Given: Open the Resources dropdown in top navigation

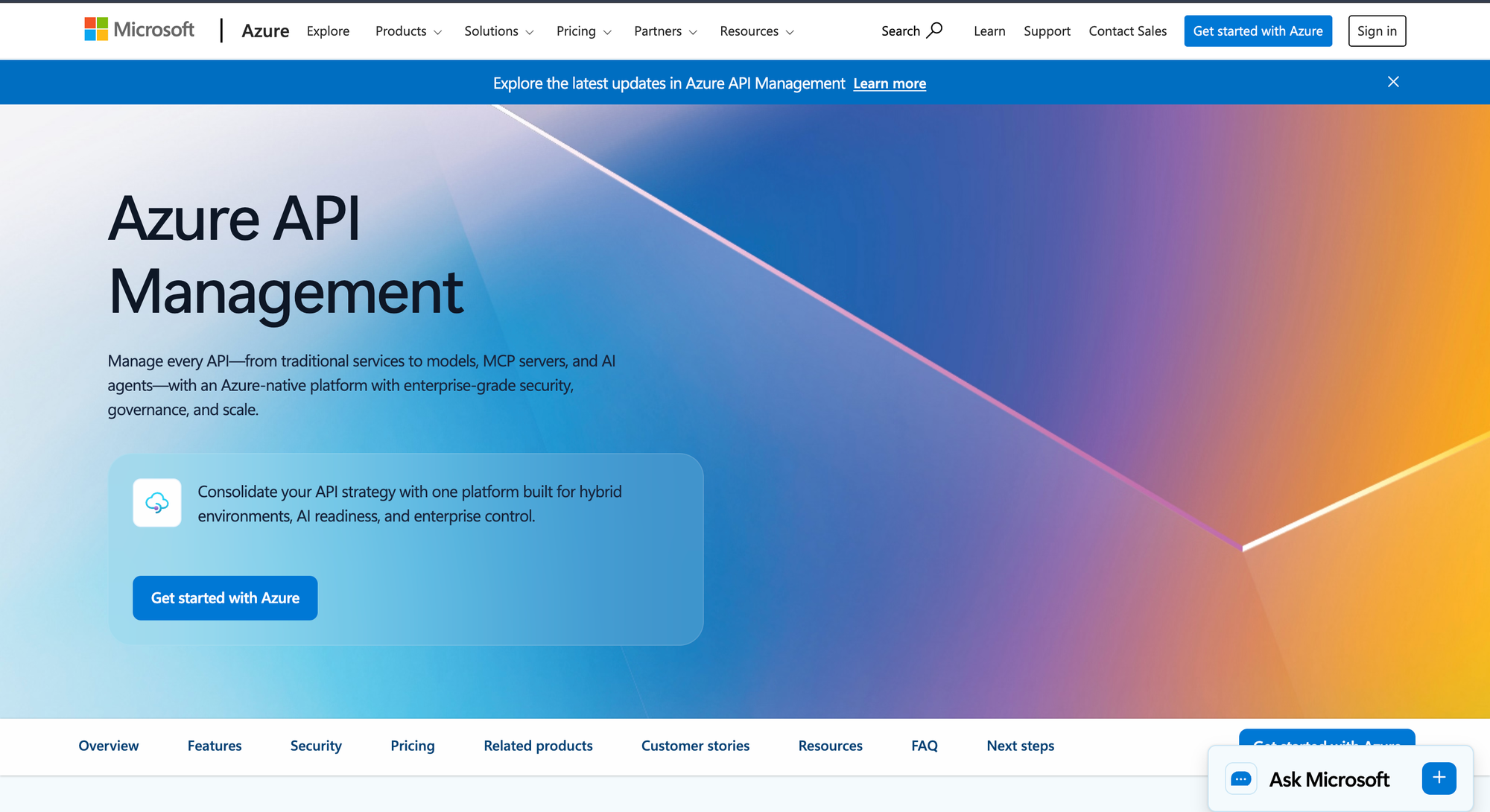Looking at the screenshot, I should [757, 31].
